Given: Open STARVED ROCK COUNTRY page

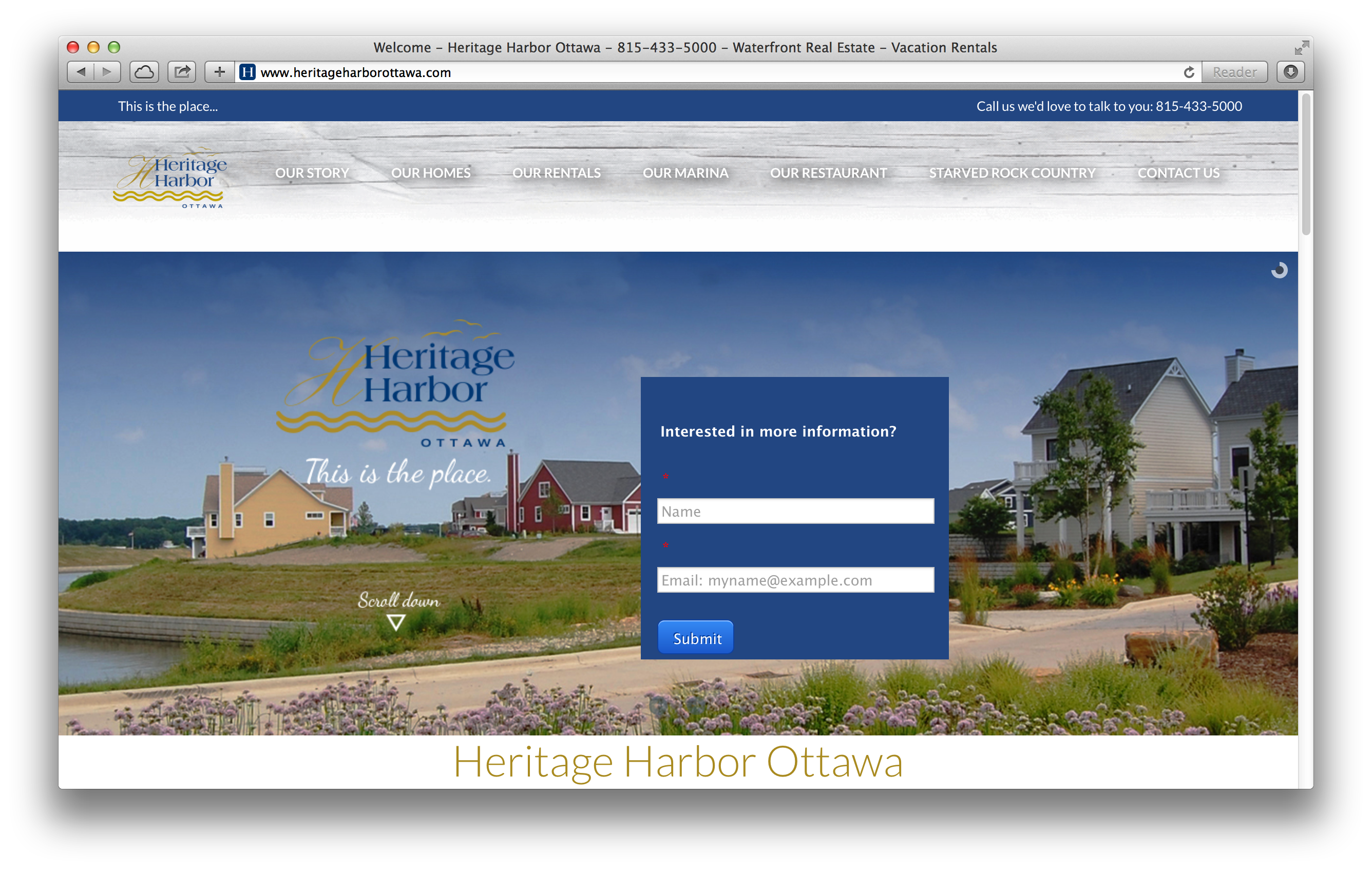Looking at the screenshot, I should click(x=1013, y=173).
